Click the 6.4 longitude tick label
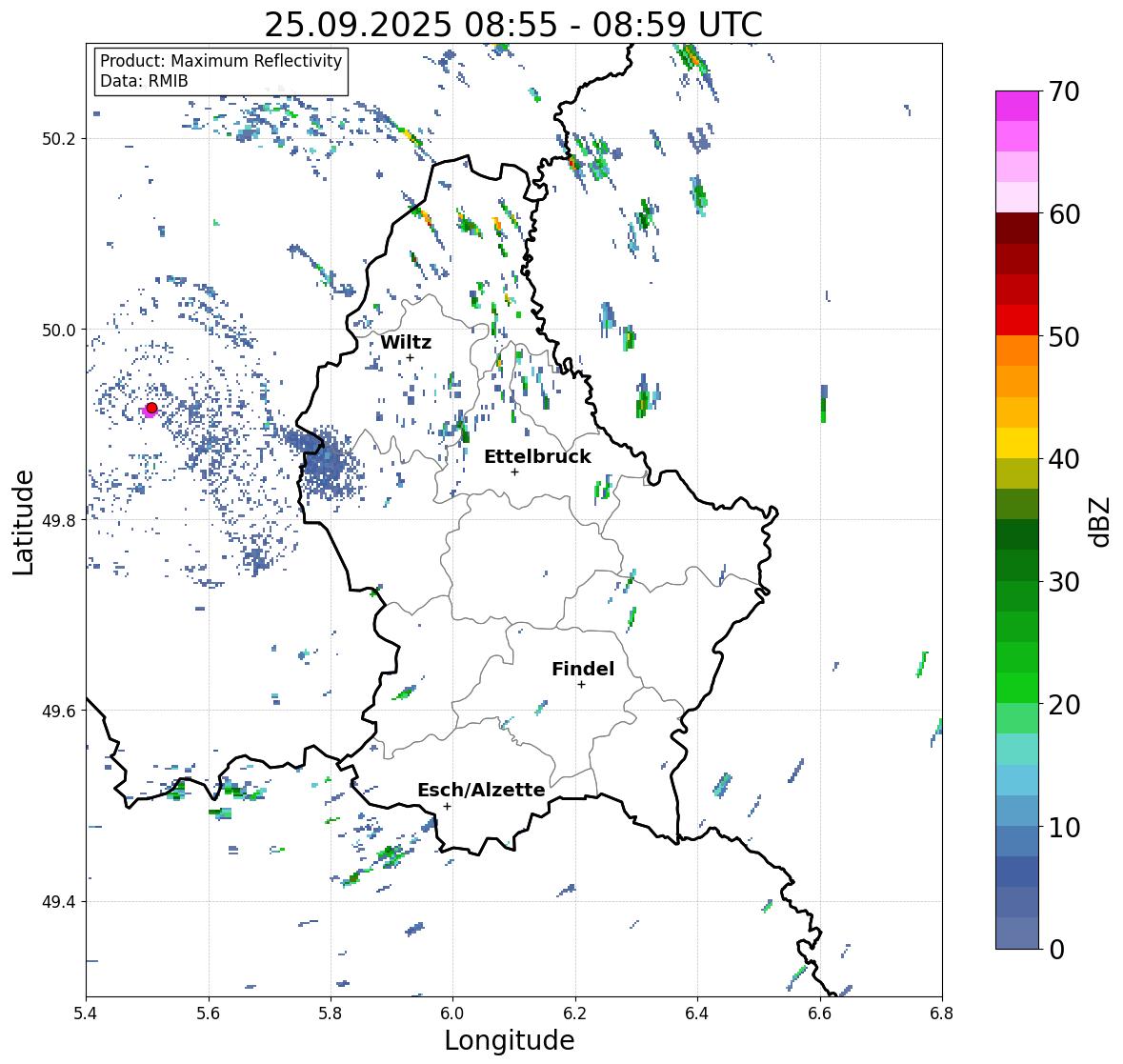 coord(697,1013)
